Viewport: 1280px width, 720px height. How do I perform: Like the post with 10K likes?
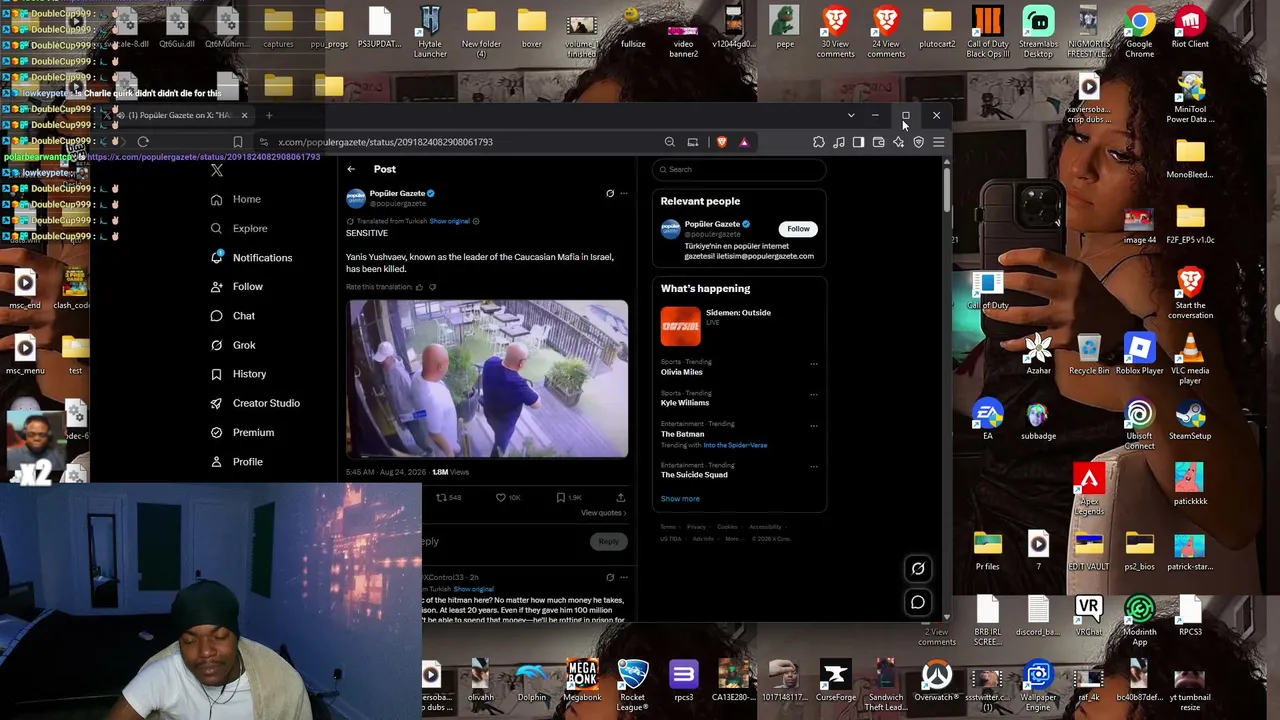click(x=508, y=497)
